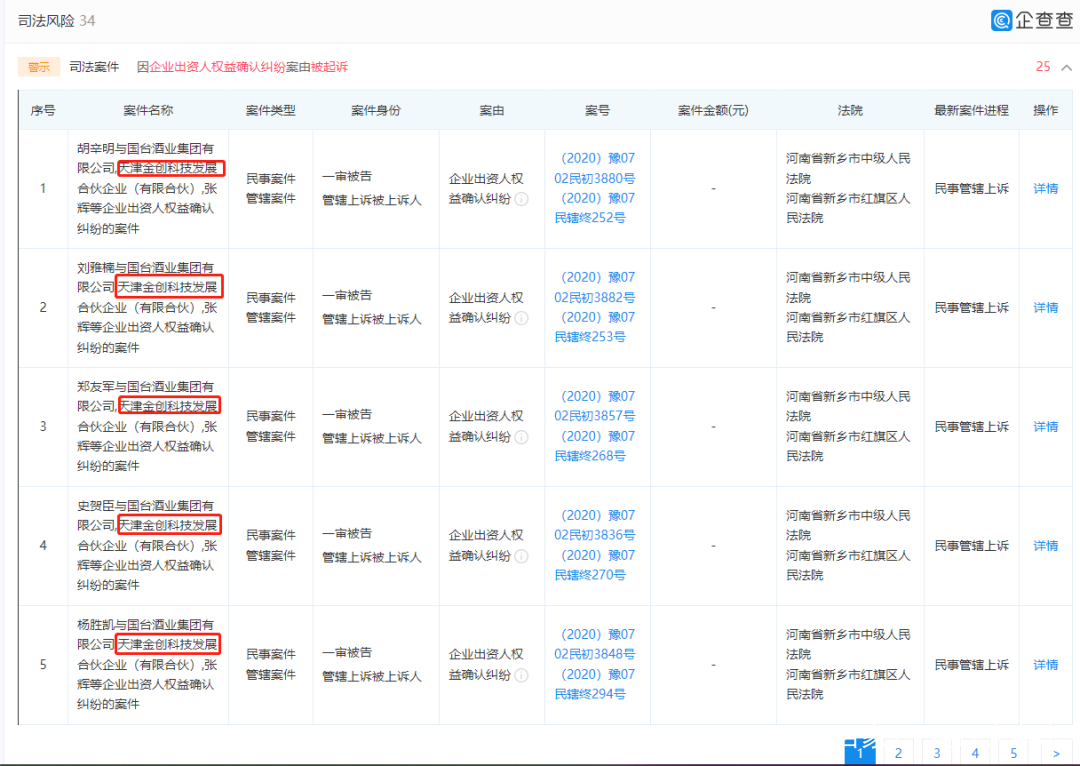This screenshot has height=766, width=1080.
Task: Click the 司法案件 label
Action: 94,67
